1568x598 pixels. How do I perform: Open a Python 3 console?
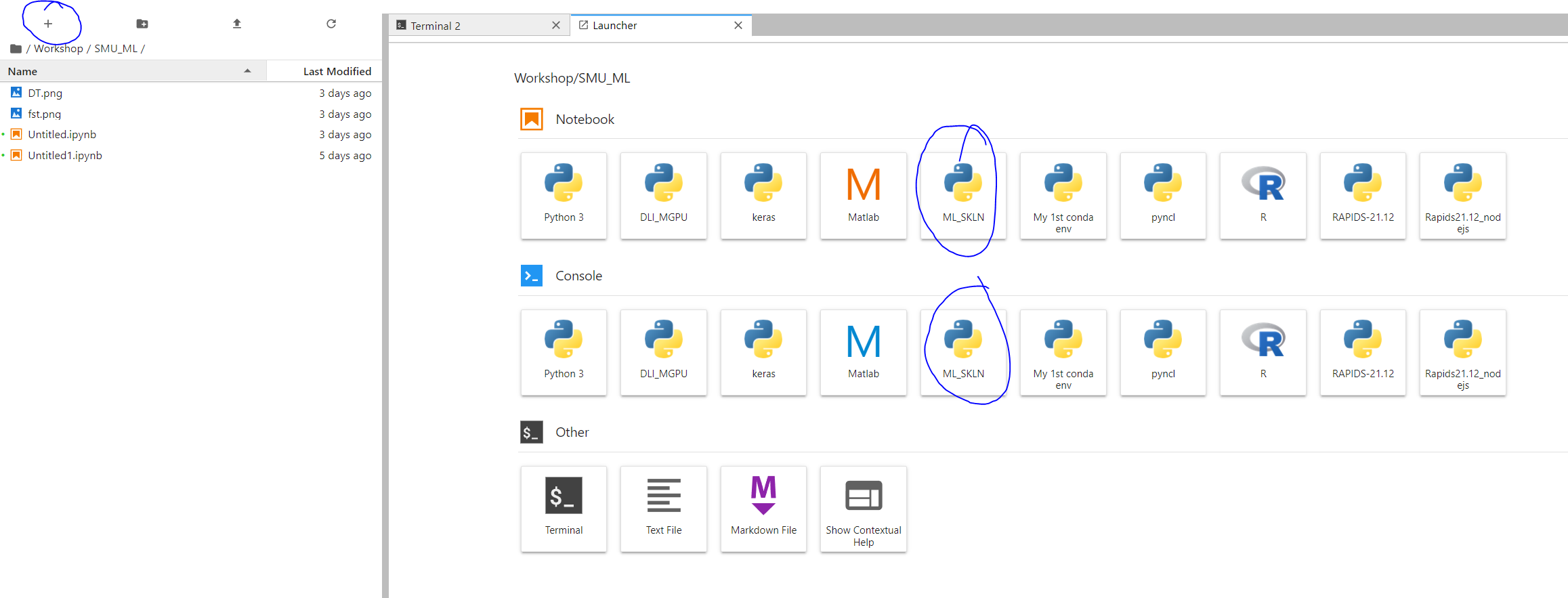564,352
